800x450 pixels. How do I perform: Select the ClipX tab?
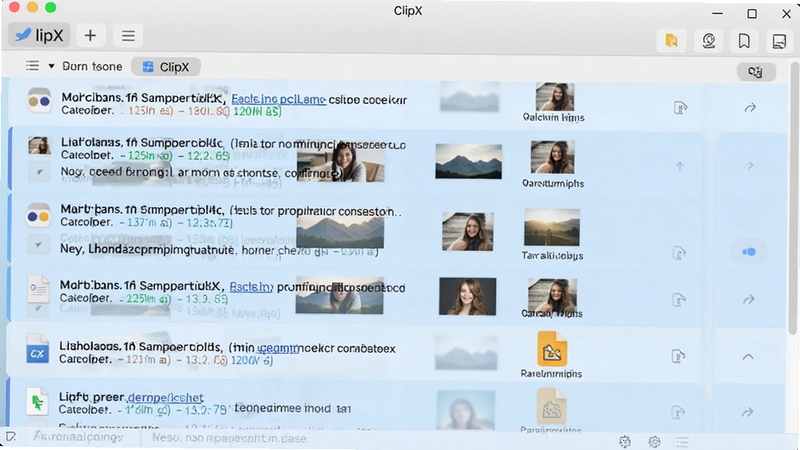(x=166, y=67)
